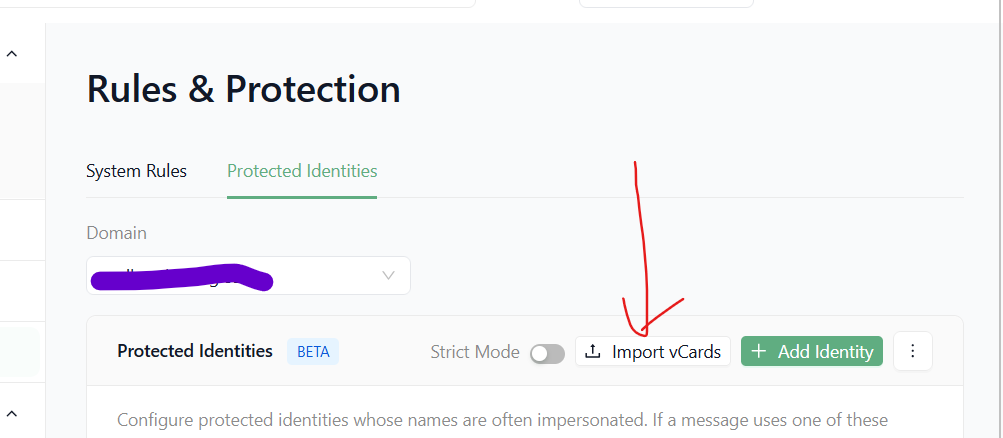Click the chevron arrow in Domain selector

pos(388,276)
